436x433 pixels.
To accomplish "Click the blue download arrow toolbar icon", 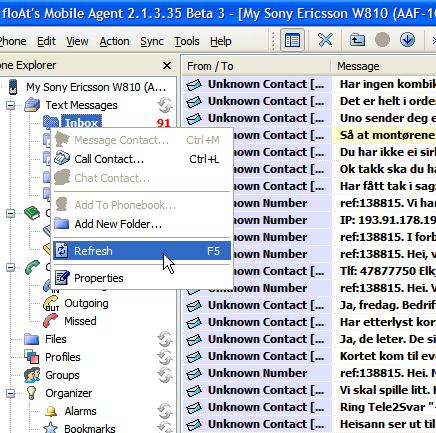I will point(407,40).
